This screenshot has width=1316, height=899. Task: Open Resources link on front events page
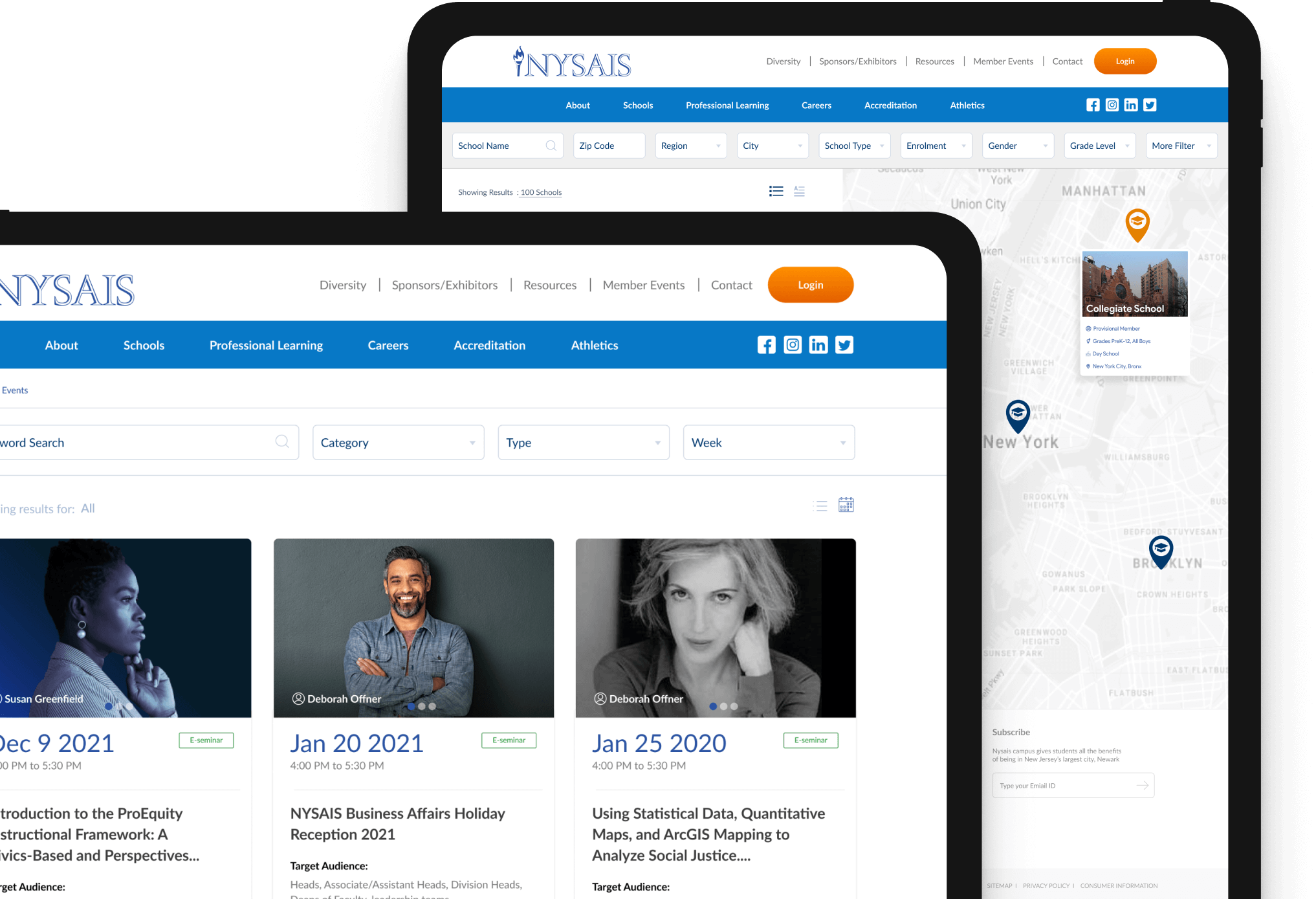[x=550, y=285]
